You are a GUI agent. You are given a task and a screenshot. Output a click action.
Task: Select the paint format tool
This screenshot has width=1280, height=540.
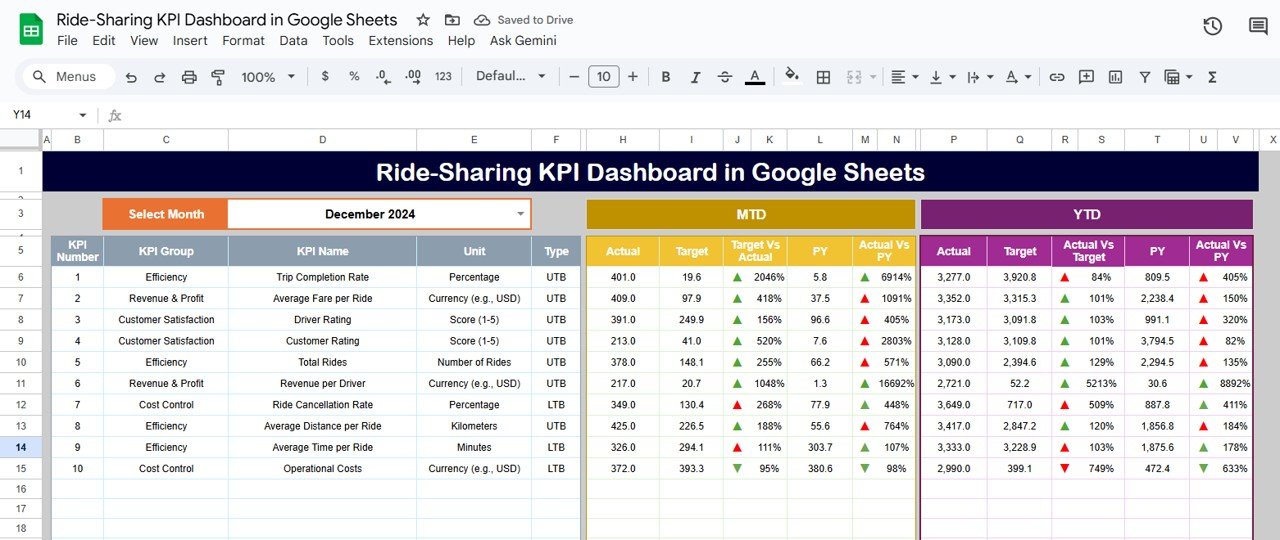(x=218, y=77)
